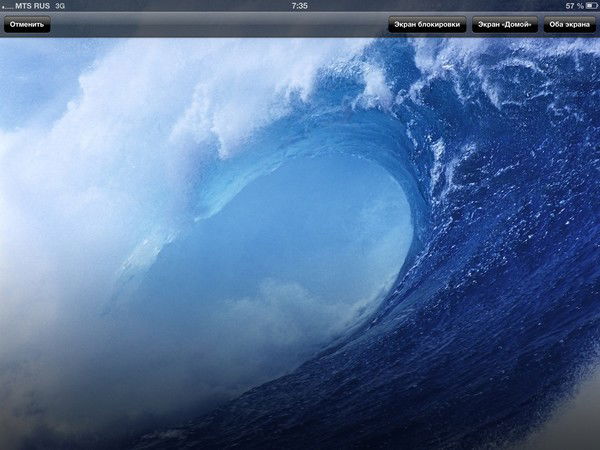Tap the pale blue sky behind the spray
Image resolution: width=600 pixels, height=450 pixels.
(x=30, y=70)
